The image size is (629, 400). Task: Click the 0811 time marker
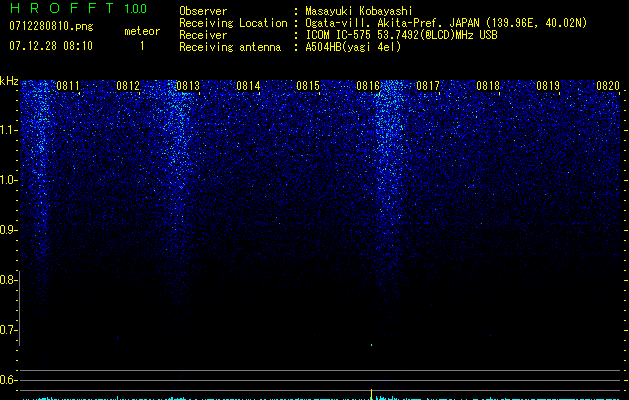click(x=68, y=86)
